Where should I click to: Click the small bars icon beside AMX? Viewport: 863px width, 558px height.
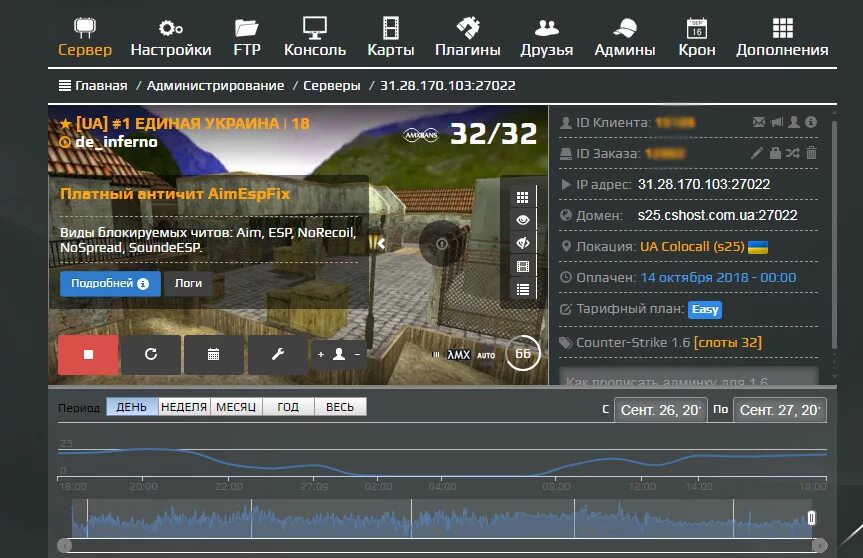[436, 355]
